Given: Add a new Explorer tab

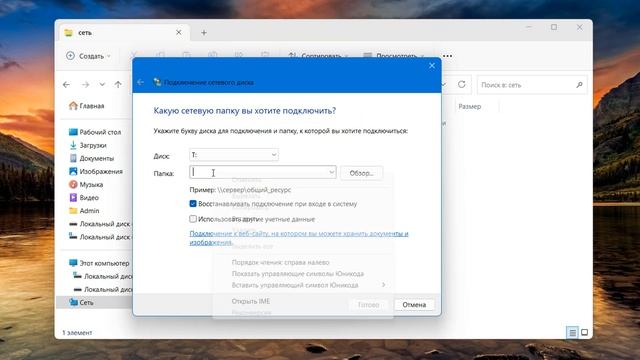Looking at the screenshot, I should pos(204,33).
